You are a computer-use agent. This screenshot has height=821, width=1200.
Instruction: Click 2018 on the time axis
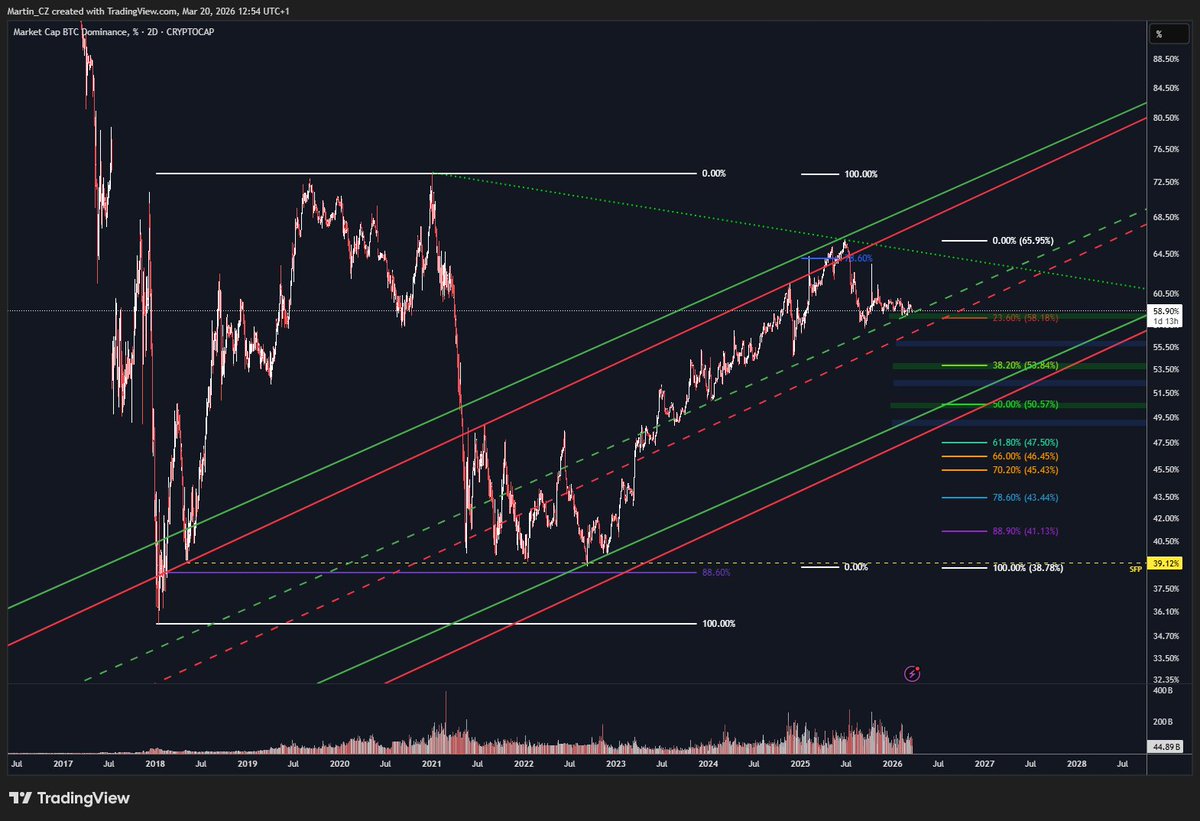pyautogui.click(x=155, y=763)
